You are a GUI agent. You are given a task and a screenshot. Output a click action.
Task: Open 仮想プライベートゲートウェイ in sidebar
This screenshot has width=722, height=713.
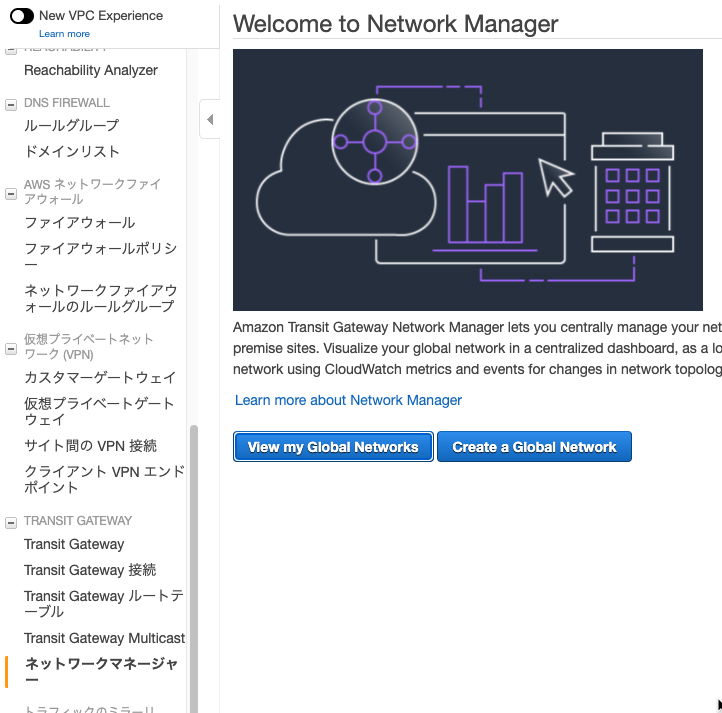(x=99, y=411)
